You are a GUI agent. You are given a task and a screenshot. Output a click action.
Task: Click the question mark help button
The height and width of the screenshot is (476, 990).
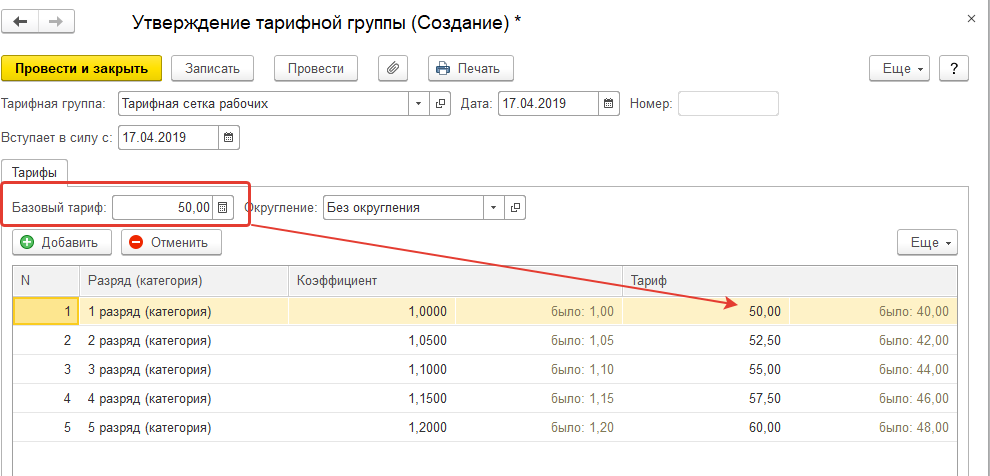coord(955,68)
